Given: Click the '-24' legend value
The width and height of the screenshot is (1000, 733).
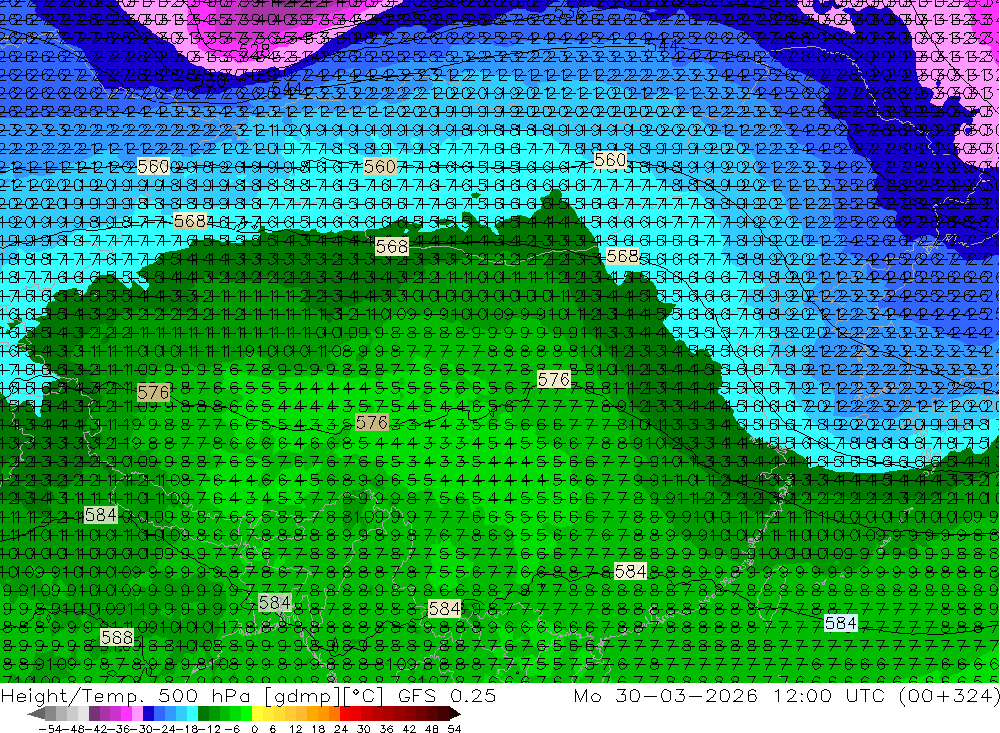Looking at the screenshot, I should (165, 729).
